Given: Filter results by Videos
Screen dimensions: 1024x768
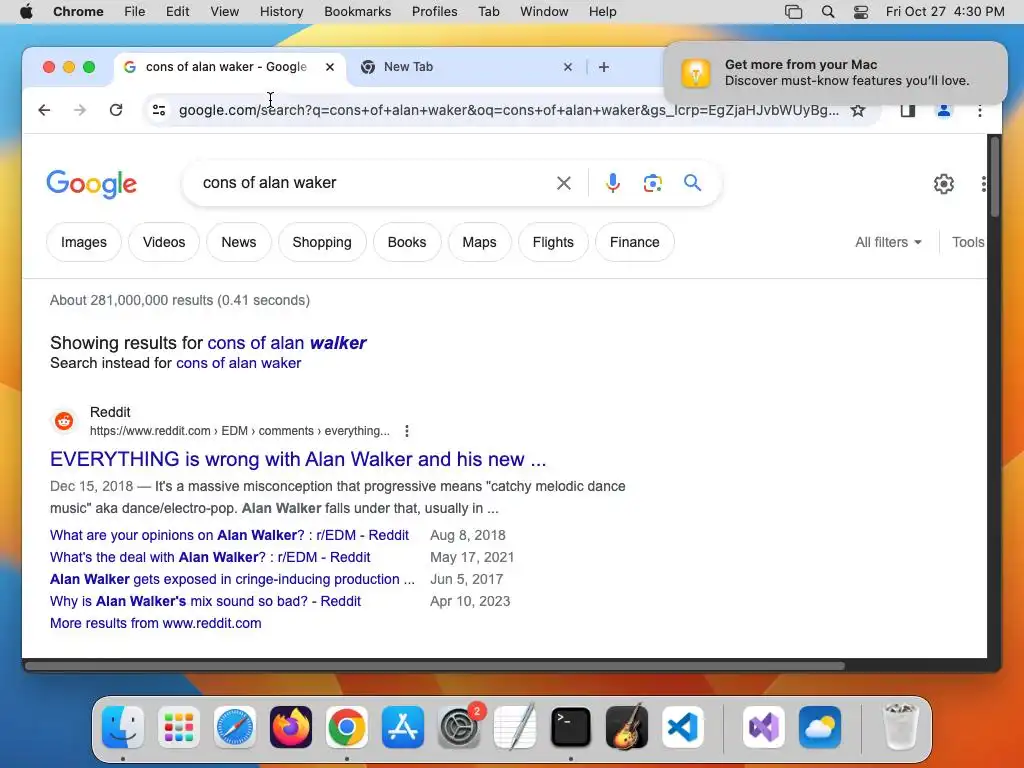Looking at the screenshot, I should [164, 242].
